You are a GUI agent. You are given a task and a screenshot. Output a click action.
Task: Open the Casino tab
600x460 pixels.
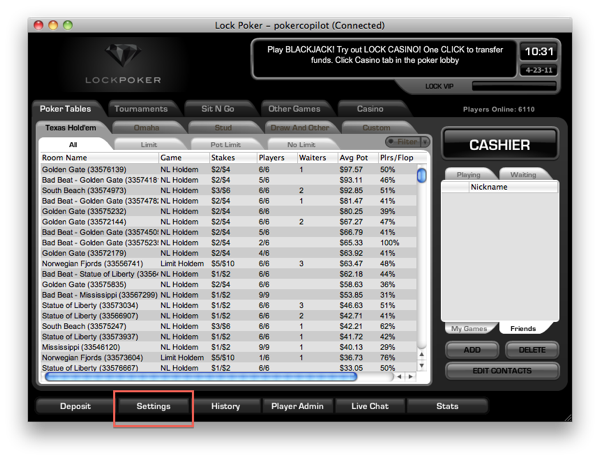(370, 109)
